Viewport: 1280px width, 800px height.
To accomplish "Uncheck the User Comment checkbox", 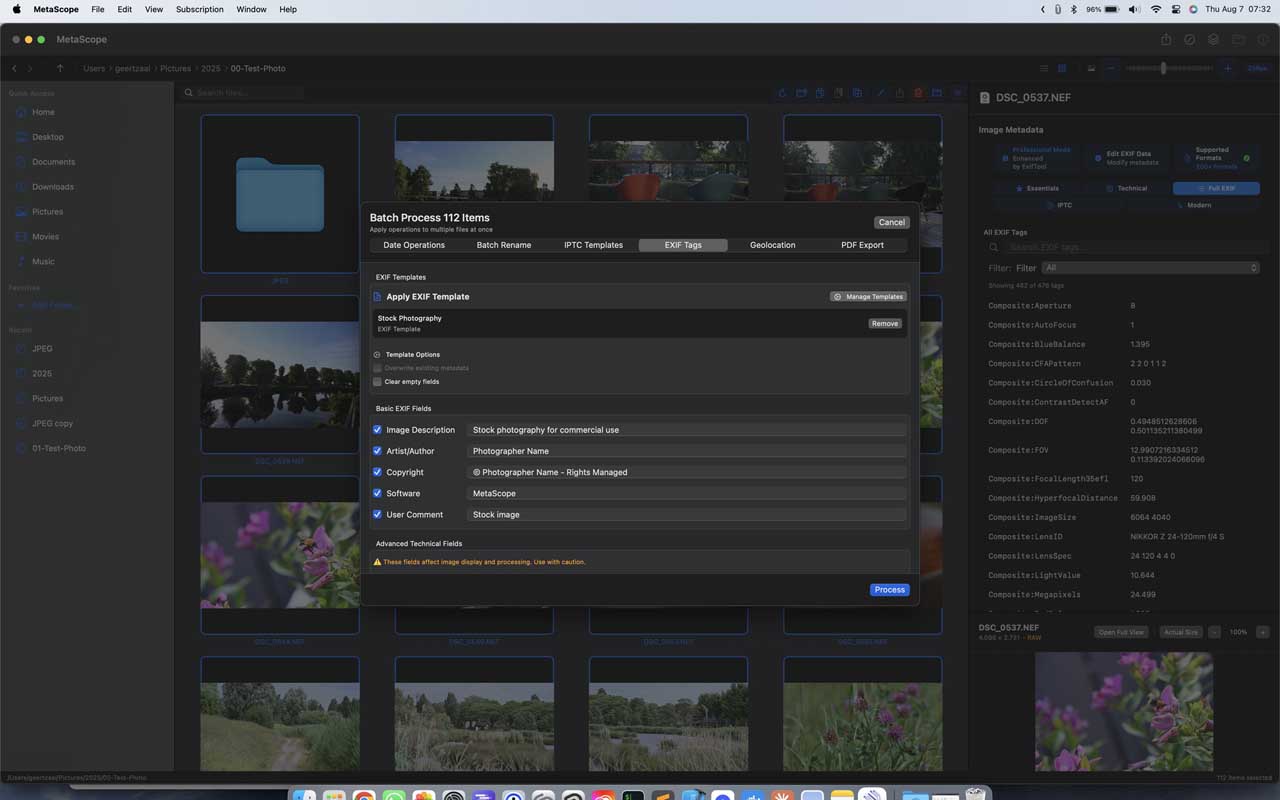I will (x=377, y=514).
